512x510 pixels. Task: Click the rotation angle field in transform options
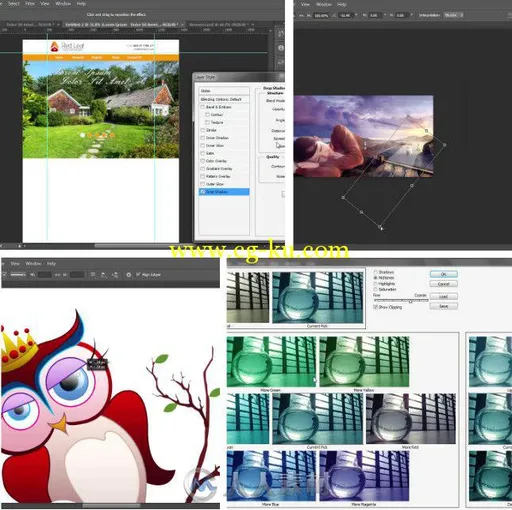(x=346, y=15)
